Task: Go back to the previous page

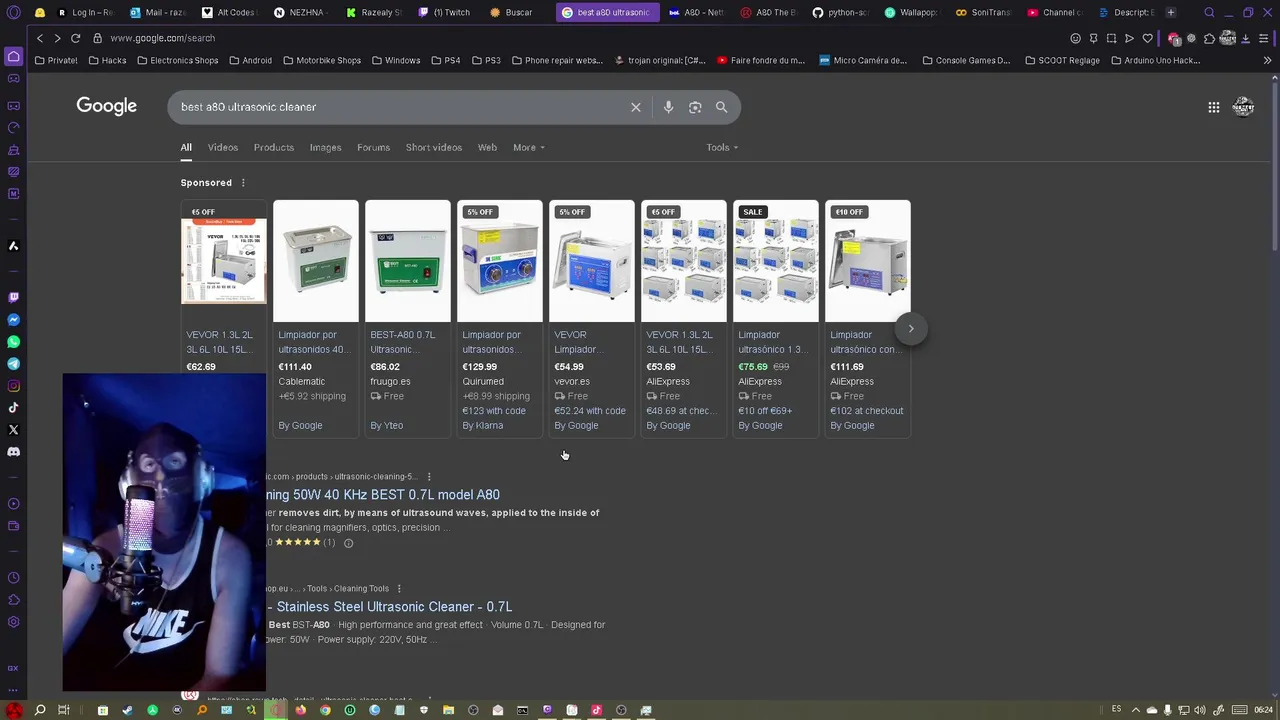Action: (x=40, y=38)
